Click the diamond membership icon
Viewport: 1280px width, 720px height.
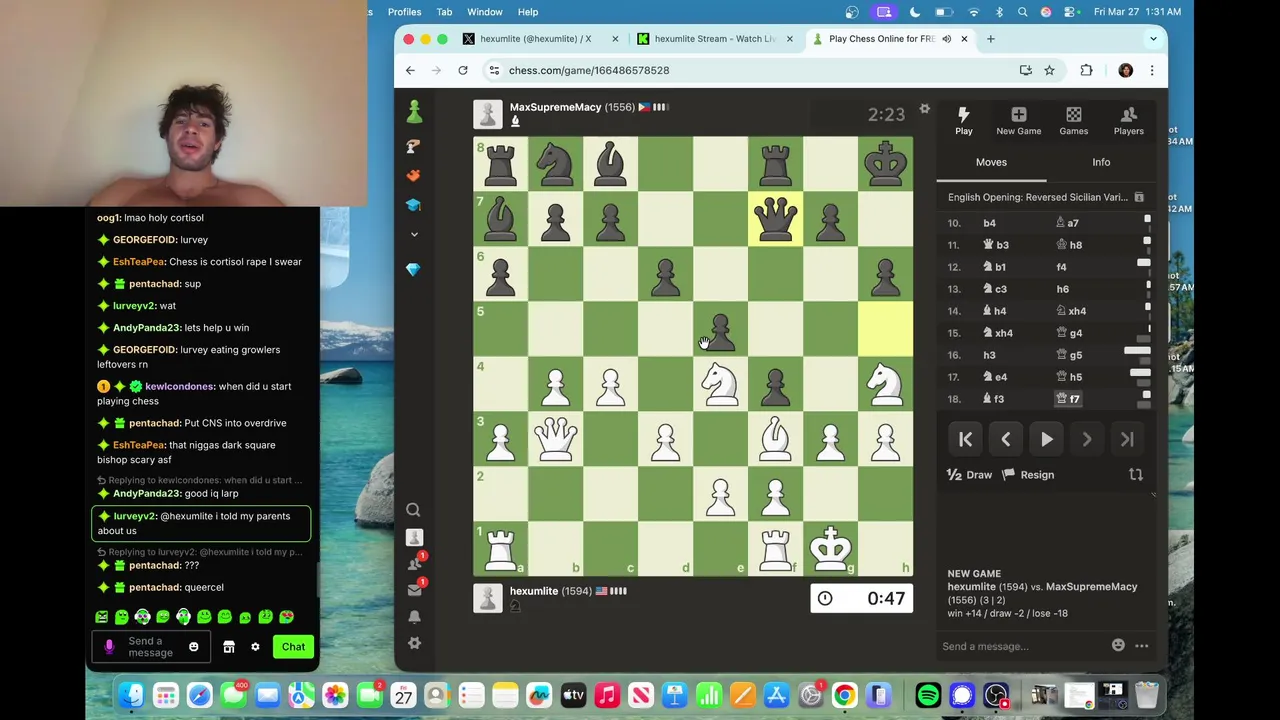tap(414, 269)
